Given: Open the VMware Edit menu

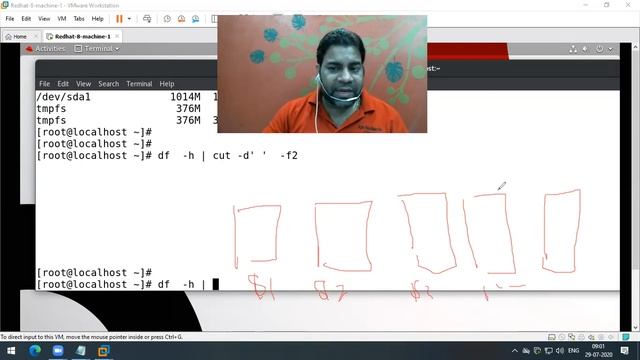Looking at the screenshot, I should point(26,19).
